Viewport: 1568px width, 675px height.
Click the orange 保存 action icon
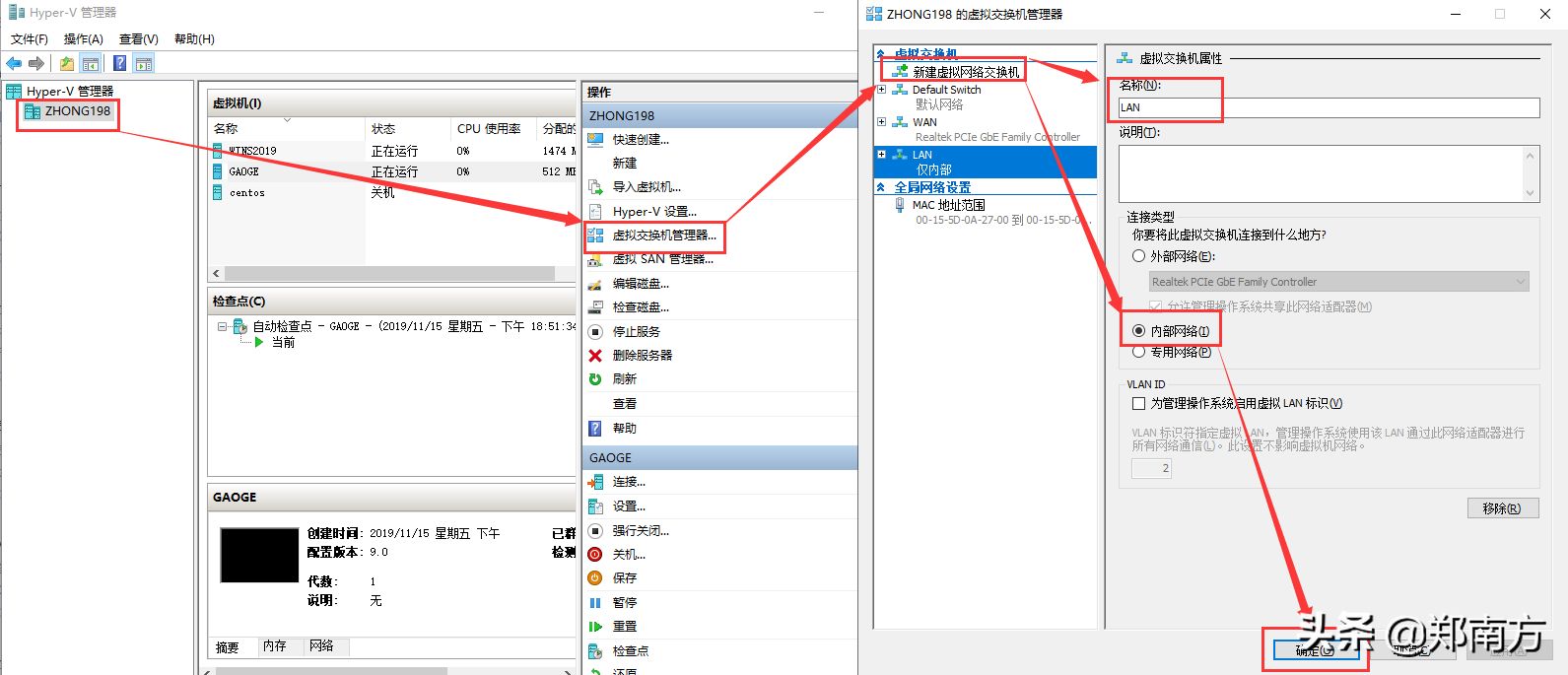(595, 578)
